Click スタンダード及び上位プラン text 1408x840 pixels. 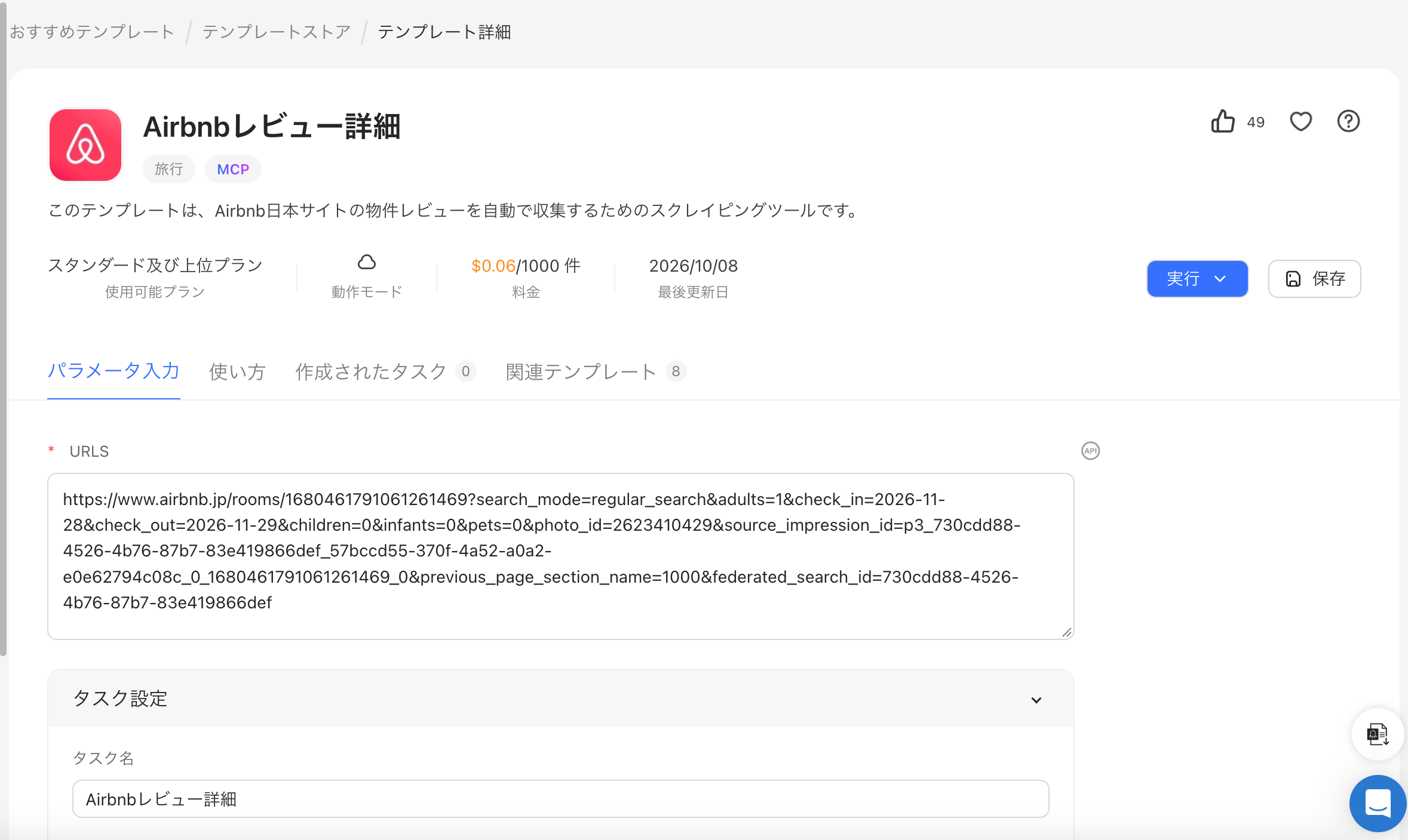(x=155, y=265)
